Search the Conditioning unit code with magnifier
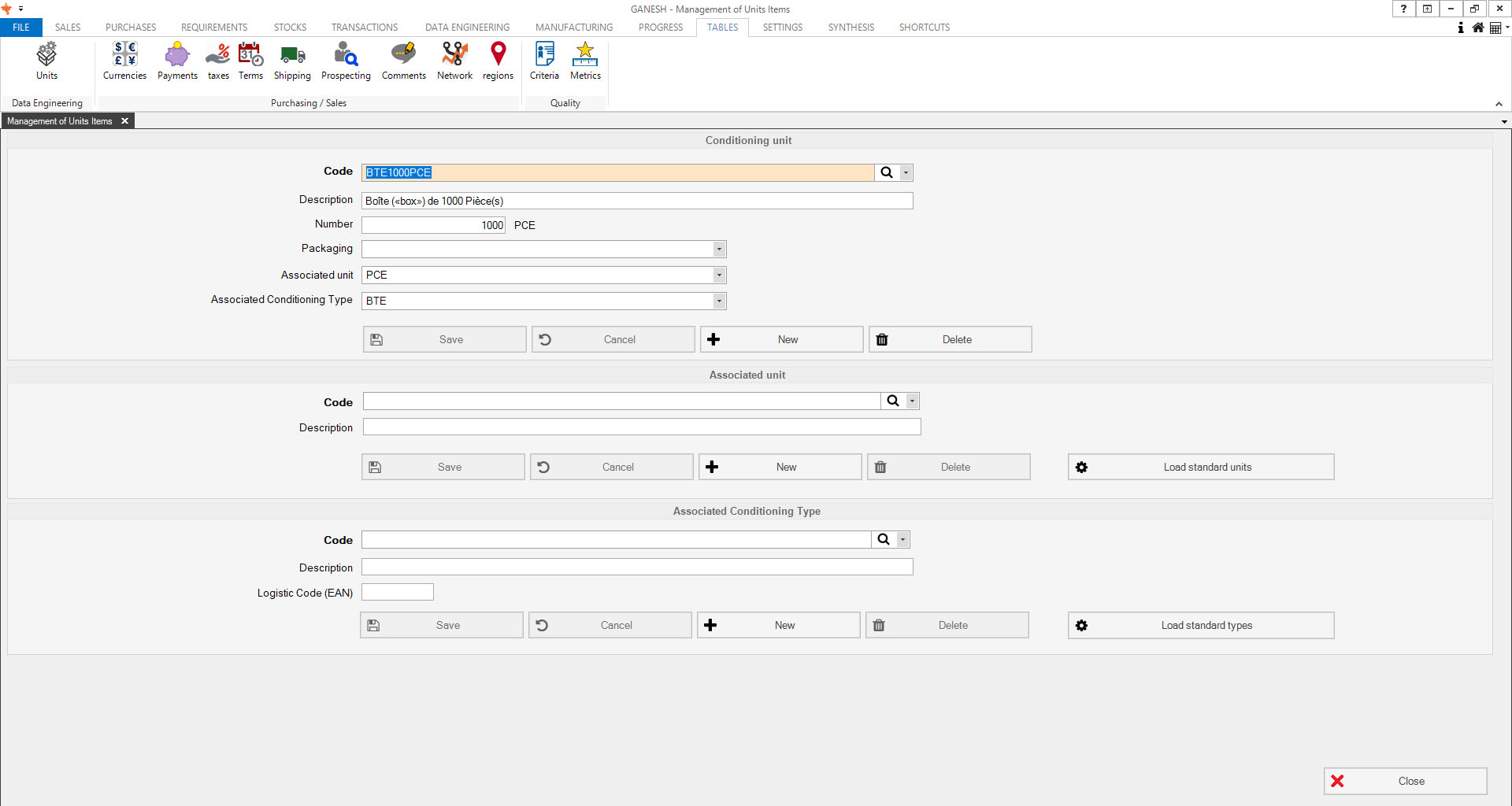 point(887,172)
